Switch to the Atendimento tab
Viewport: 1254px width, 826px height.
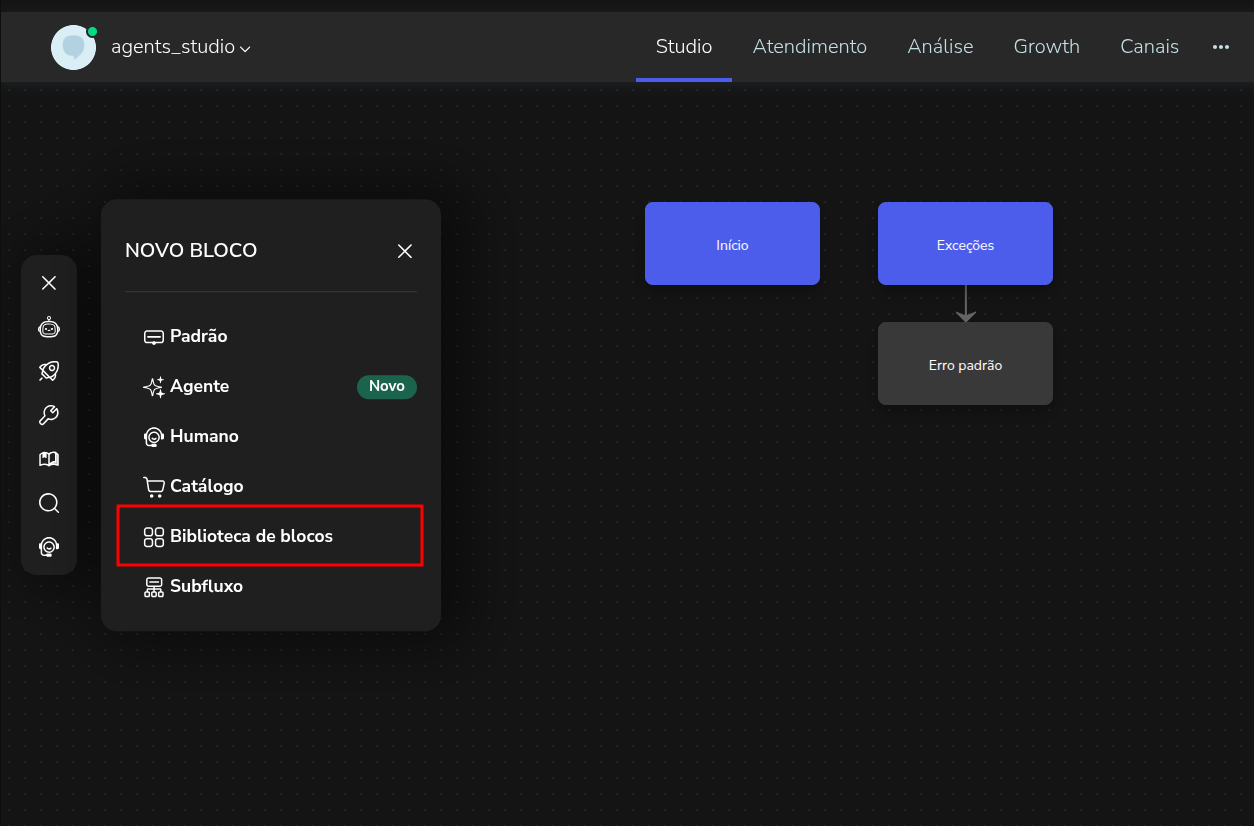tap(809, 47)
